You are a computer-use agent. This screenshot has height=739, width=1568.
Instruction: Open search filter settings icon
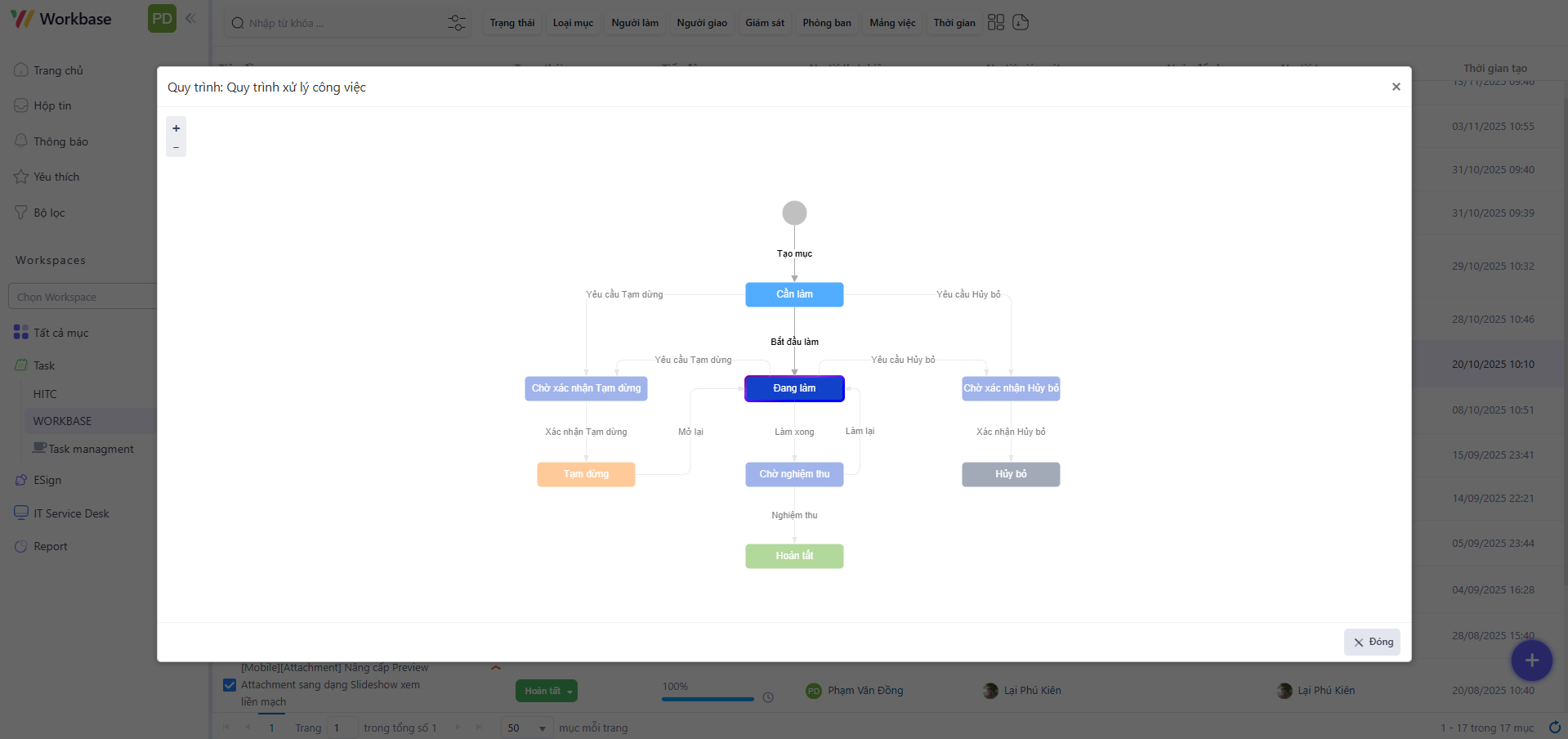click(x=456, y=23)
